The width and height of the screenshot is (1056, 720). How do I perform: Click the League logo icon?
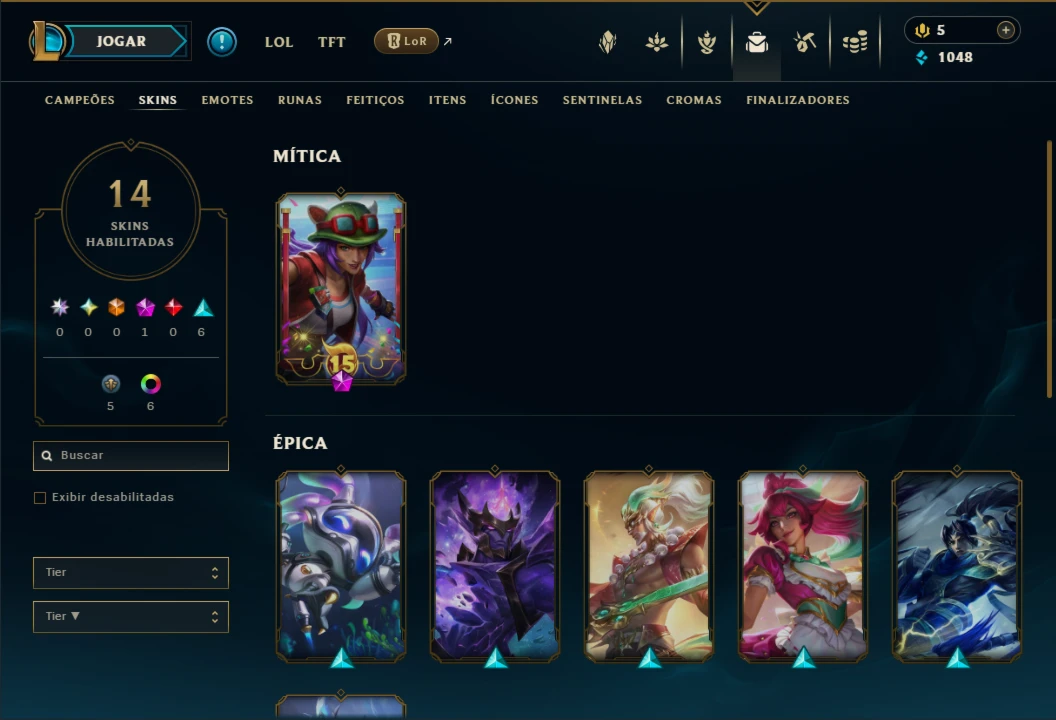click(x=47, y=41)
